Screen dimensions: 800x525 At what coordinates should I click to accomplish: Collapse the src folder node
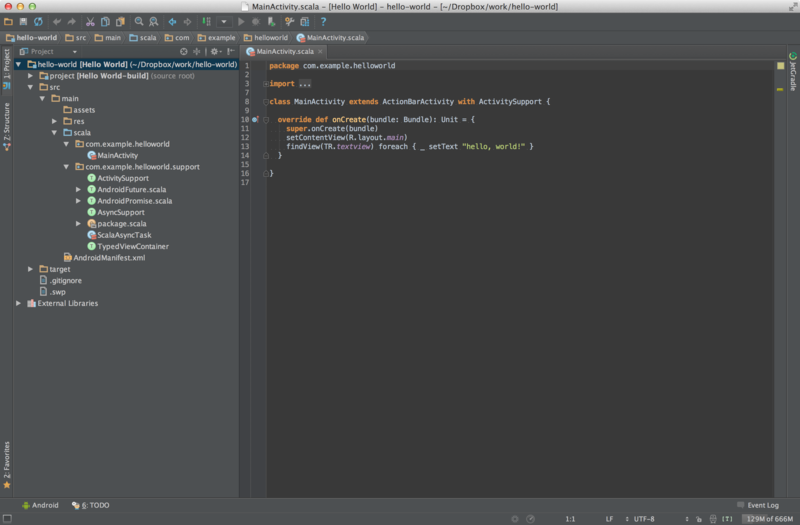(30, 87)
